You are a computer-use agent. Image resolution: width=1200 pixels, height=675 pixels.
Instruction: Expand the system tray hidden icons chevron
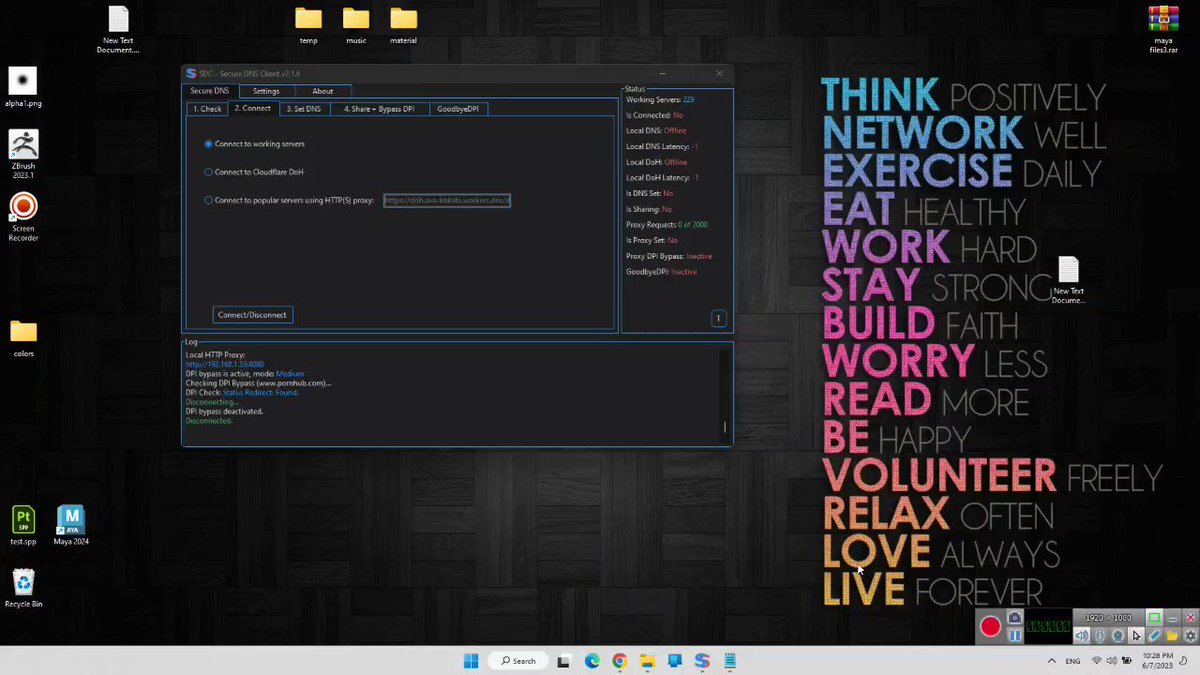tap(1052, 661)
